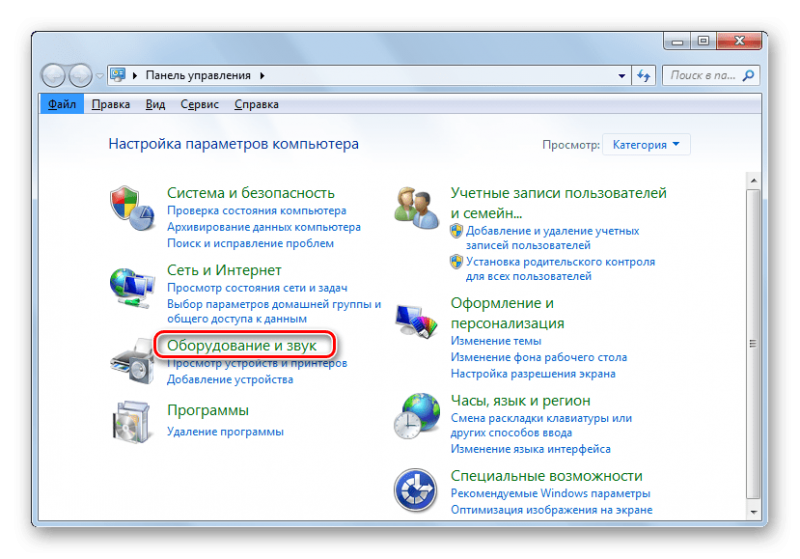Image resolution: width=800 pixels, height=559 pixels.
Task: Click the vertical scrollbar thumb
Action: tap(753, 344)
